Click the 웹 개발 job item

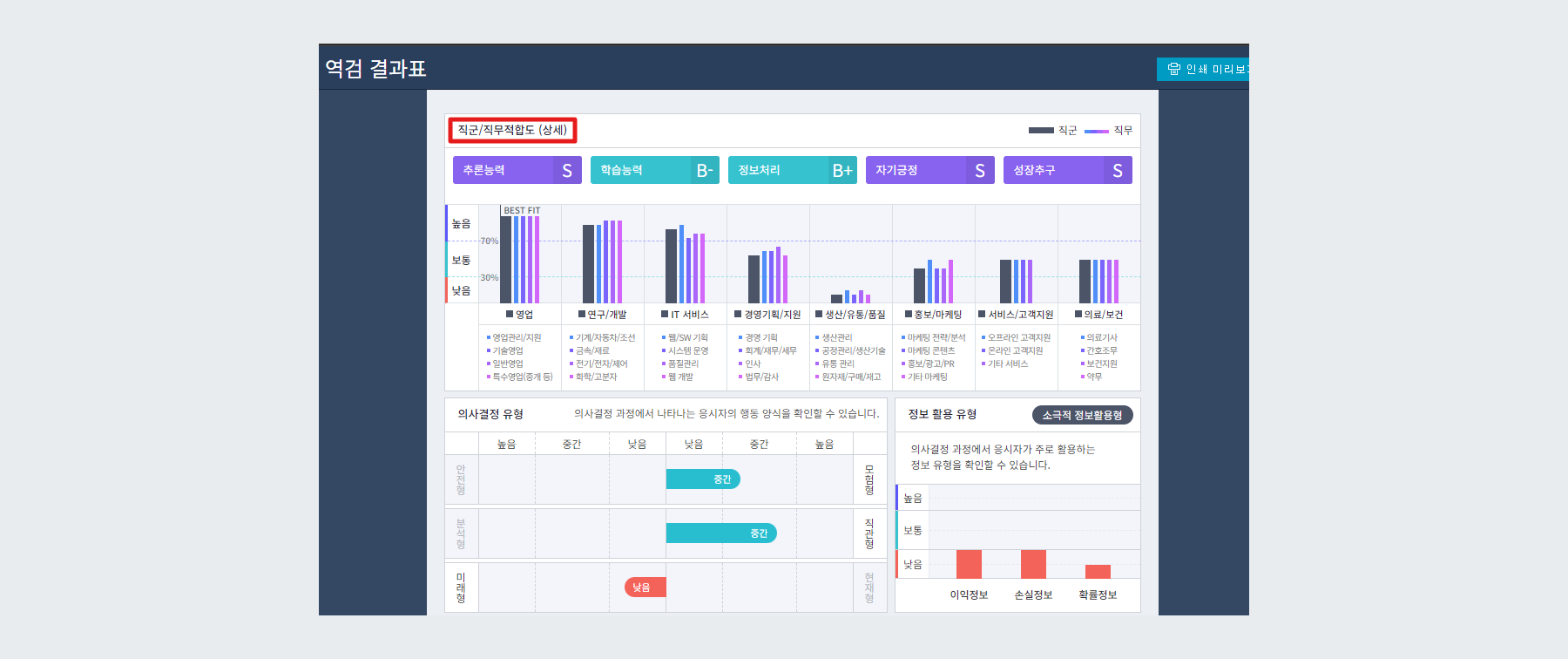678,377
